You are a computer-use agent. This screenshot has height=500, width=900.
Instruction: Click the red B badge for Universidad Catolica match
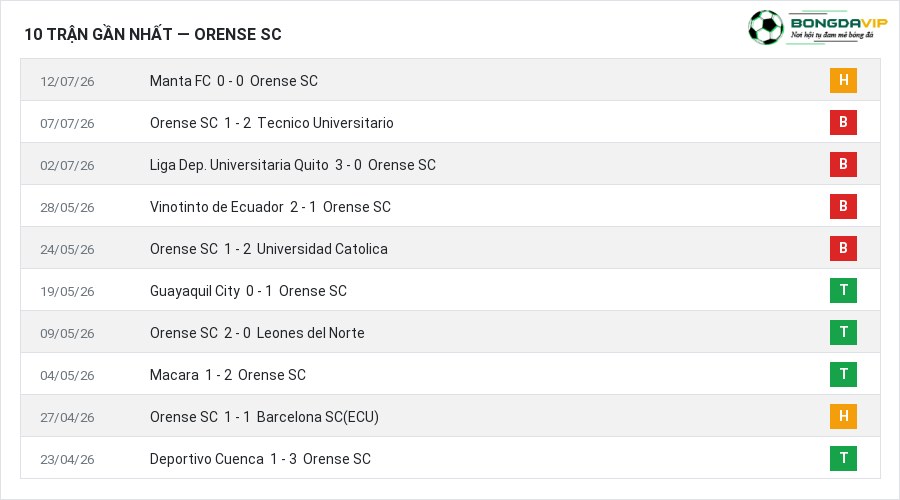pyautogui.click(x=843, y=248)
